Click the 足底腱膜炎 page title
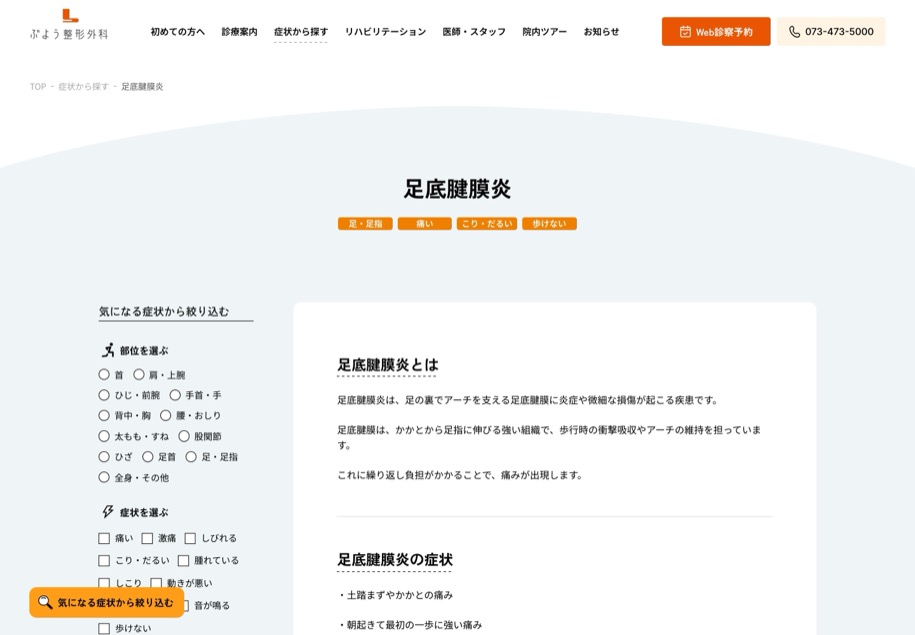The width and height of the screenshot is (915, 635). point(458,189)
